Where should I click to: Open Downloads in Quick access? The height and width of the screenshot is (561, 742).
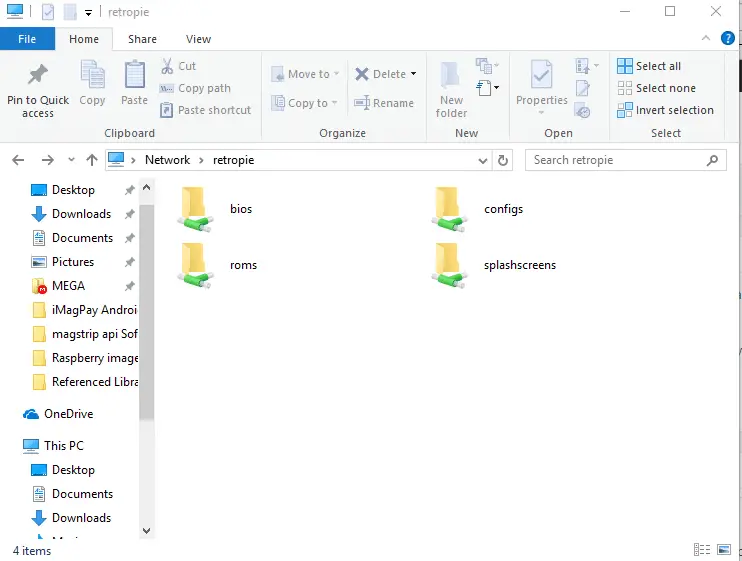pyautogui.click(x=81, y=214)
